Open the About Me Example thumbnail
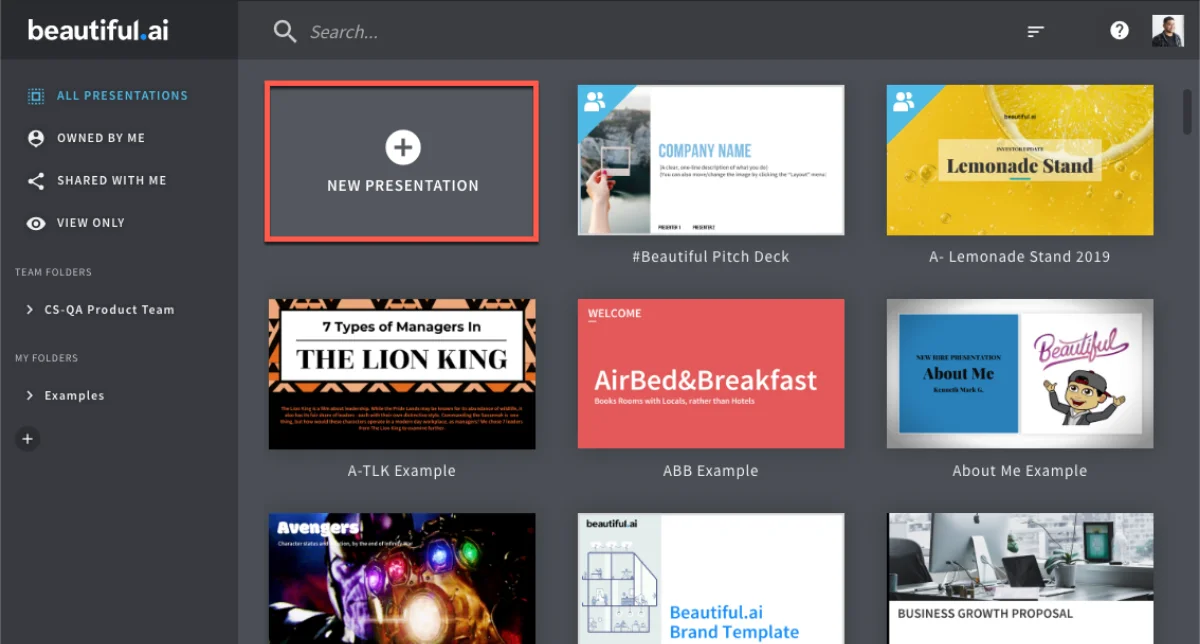 (x=1019, y=374)
